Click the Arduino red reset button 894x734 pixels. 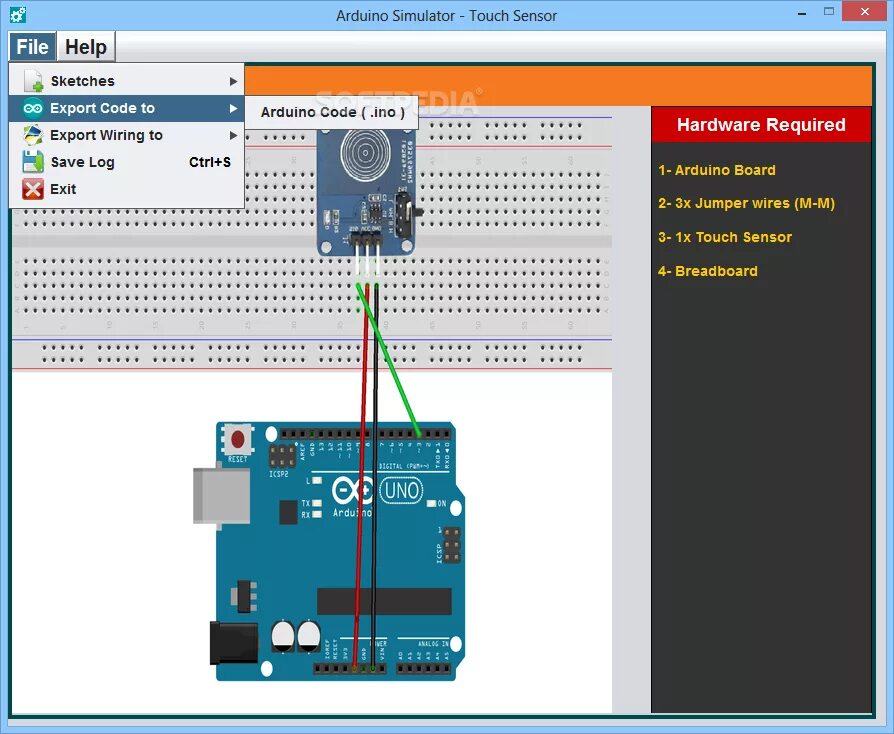[x=238, y=439]
